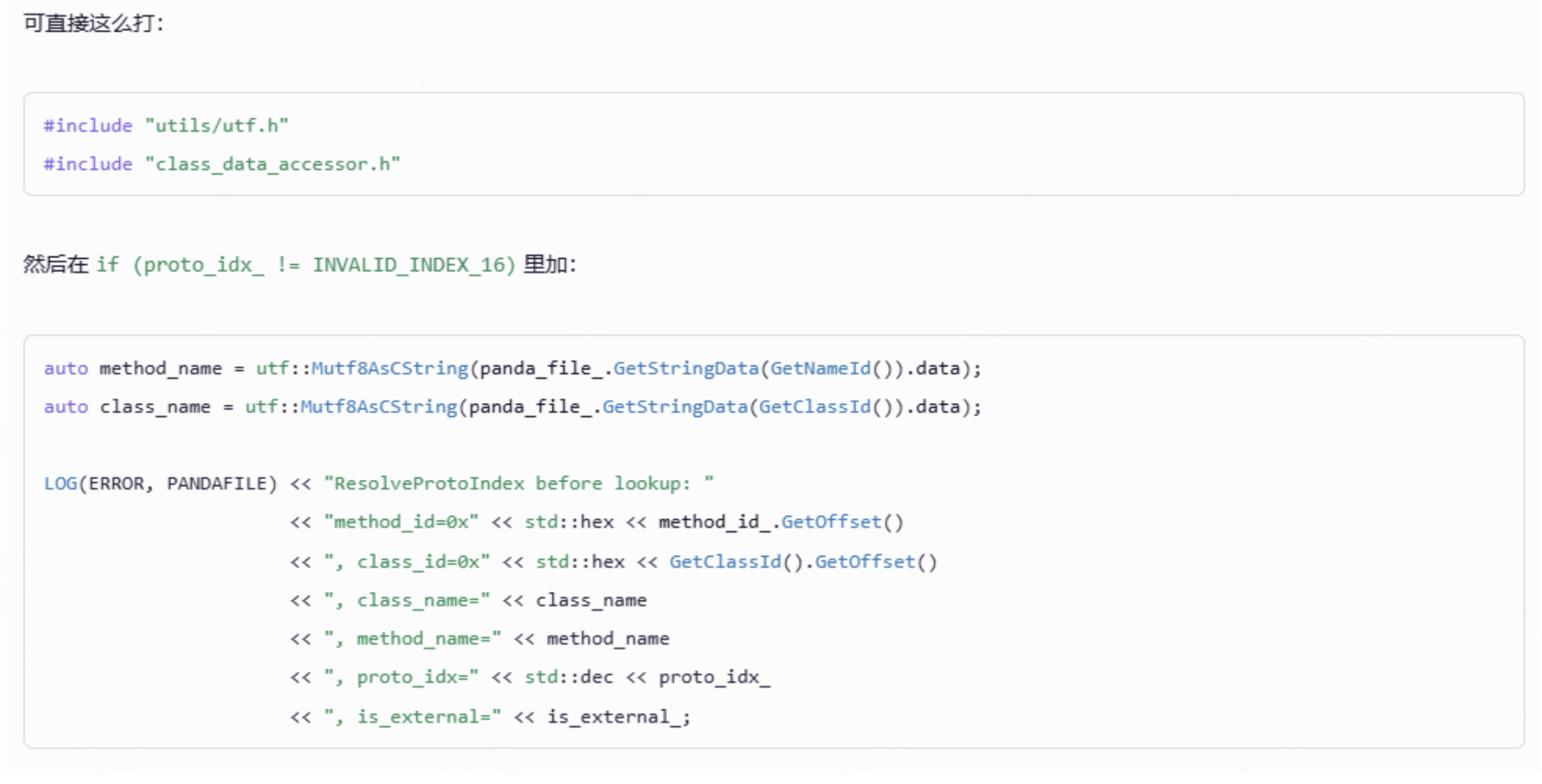Viewport: 1542px width, 784px height.
Task: Click std::dec in the proto_idx line
Action: tap(569, 677)
